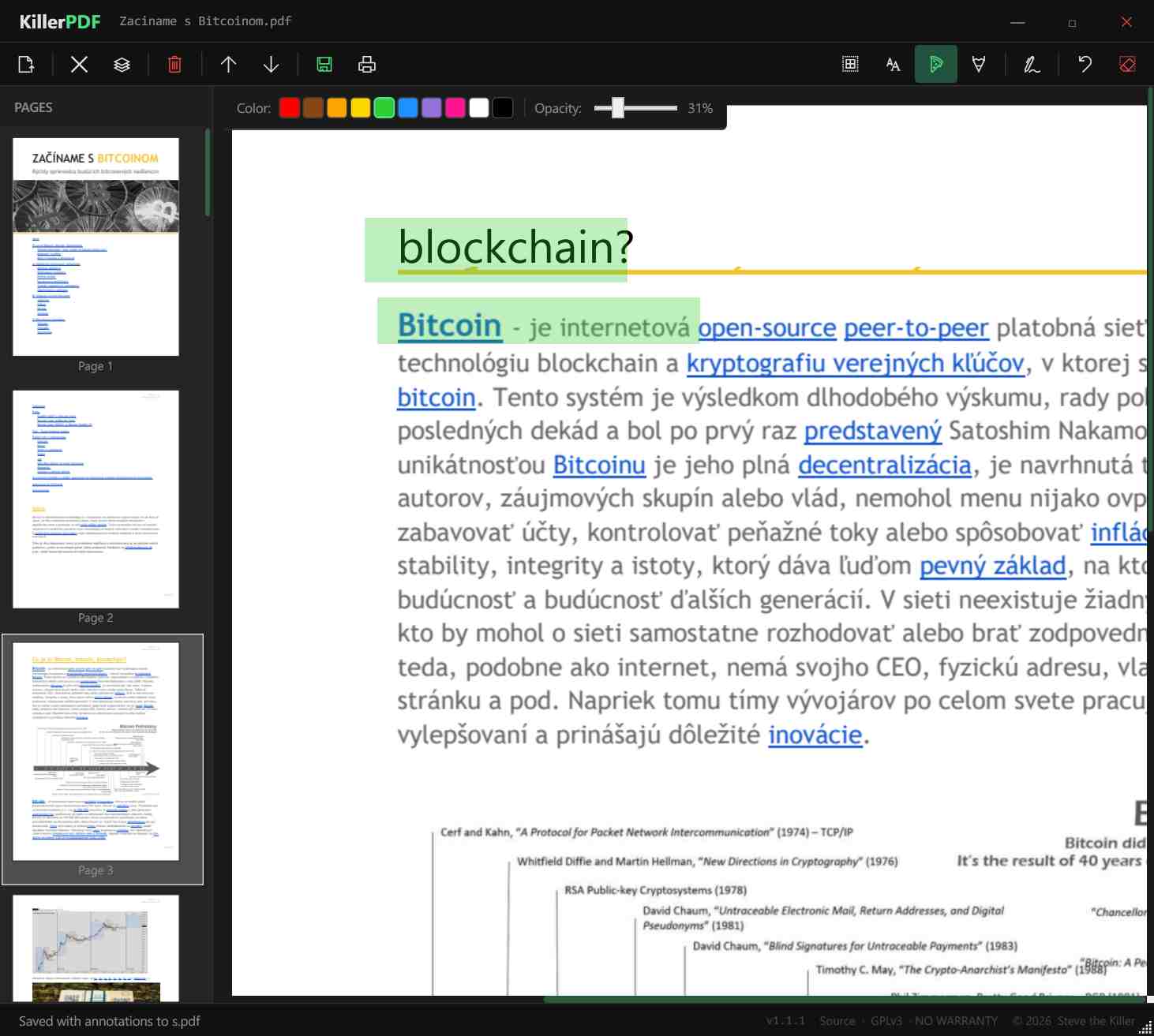The width and height of the screenshot is (1154, 1036).
Task: Click the Opacity slider handle
Action: pyautogui.click(x=618, y=108)
